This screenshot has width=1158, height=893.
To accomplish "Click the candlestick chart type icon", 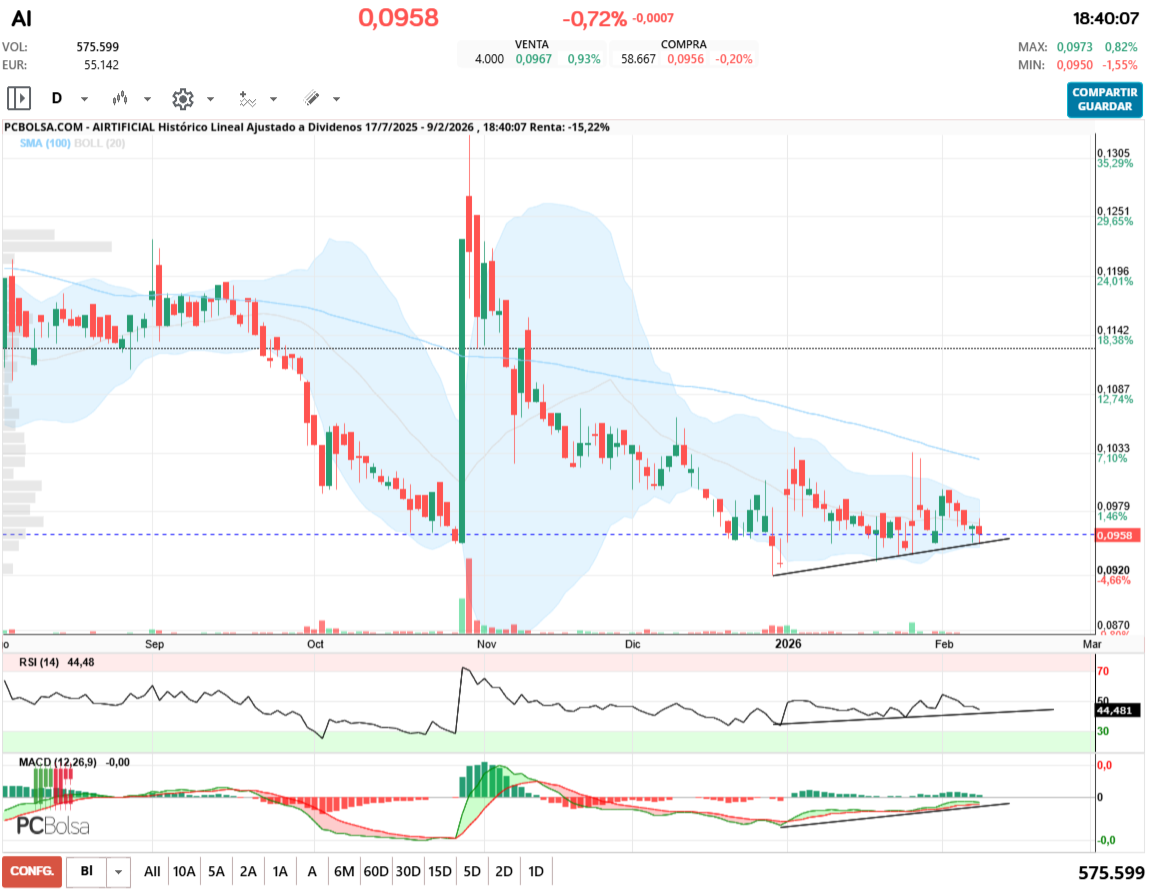I will pyautogui.click(x=121, y=99).
